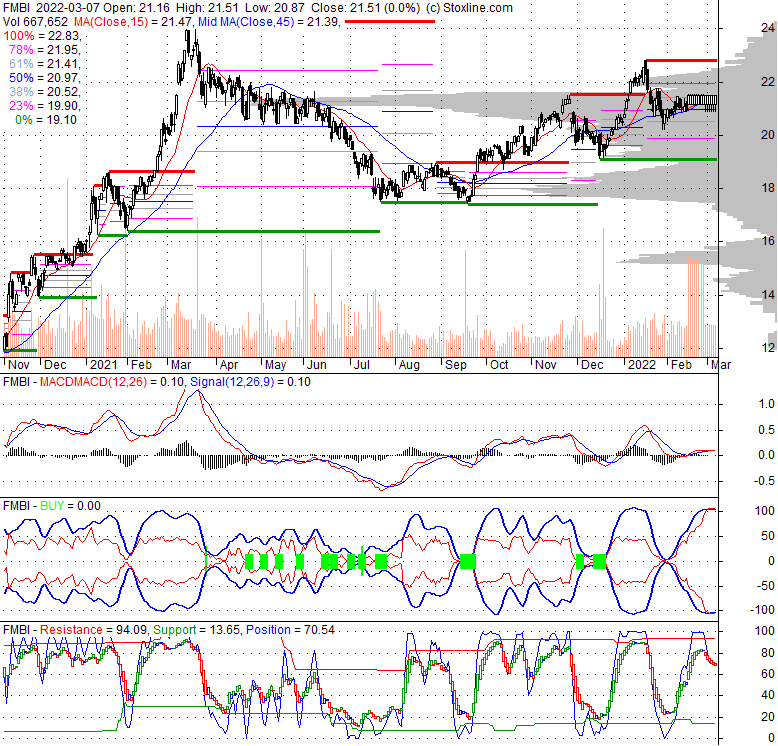Click the 'Mar' label after first 'Feb' on axis
The height and width of the screenshot is (746, 778).
181,365
